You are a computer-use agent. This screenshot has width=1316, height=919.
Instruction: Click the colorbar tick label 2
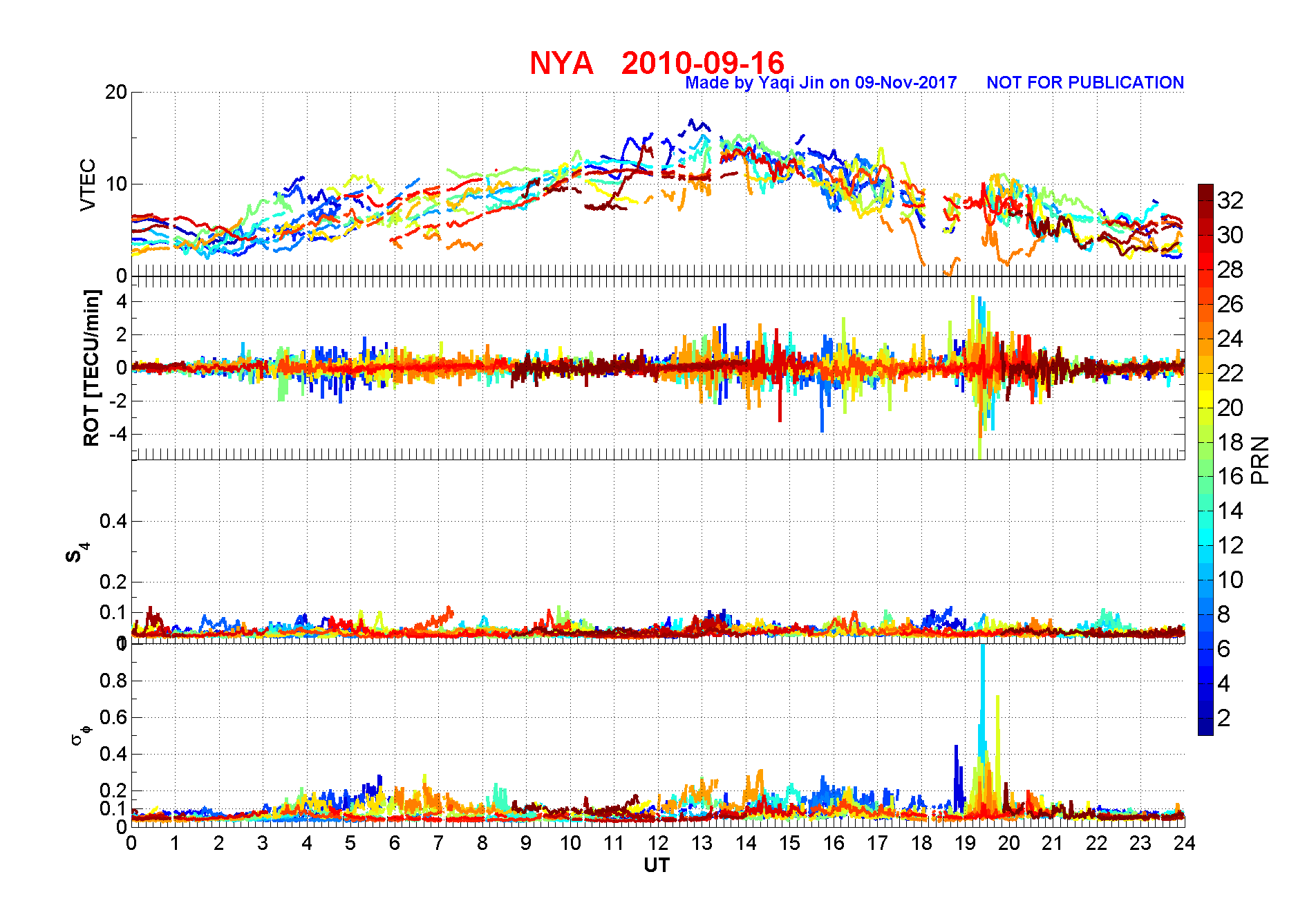pos(1223,718)
